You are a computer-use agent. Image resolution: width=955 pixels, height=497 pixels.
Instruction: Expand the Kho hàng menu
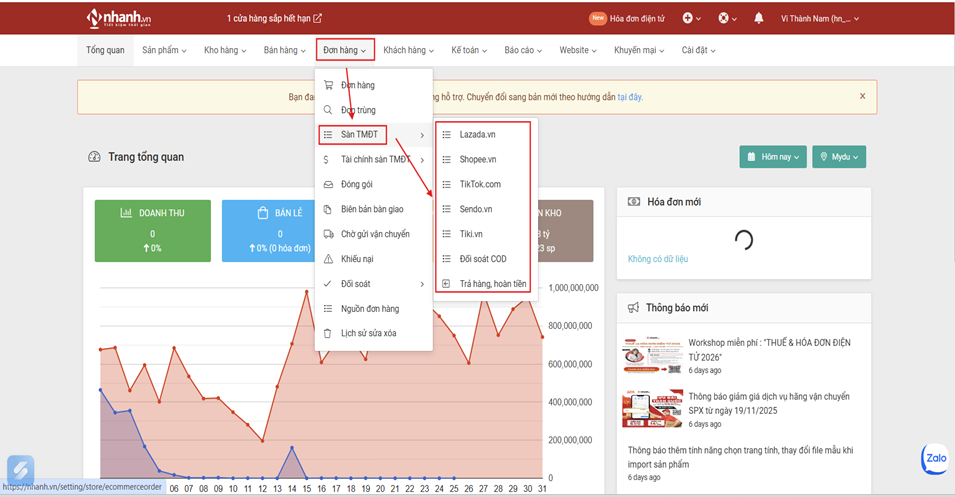225,50
